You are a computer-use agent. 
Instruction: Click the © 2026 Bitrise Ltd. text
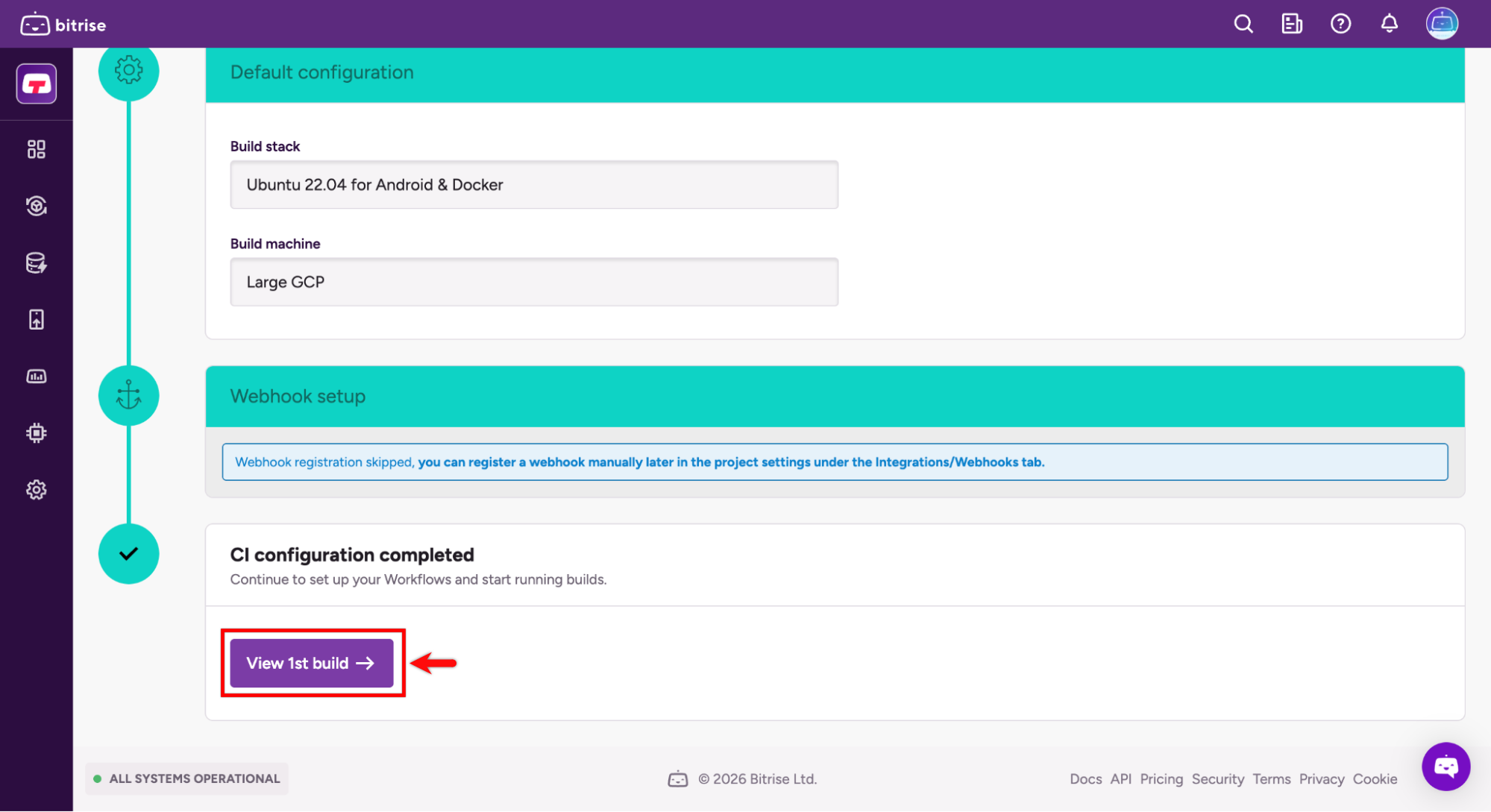click(757, 778)
